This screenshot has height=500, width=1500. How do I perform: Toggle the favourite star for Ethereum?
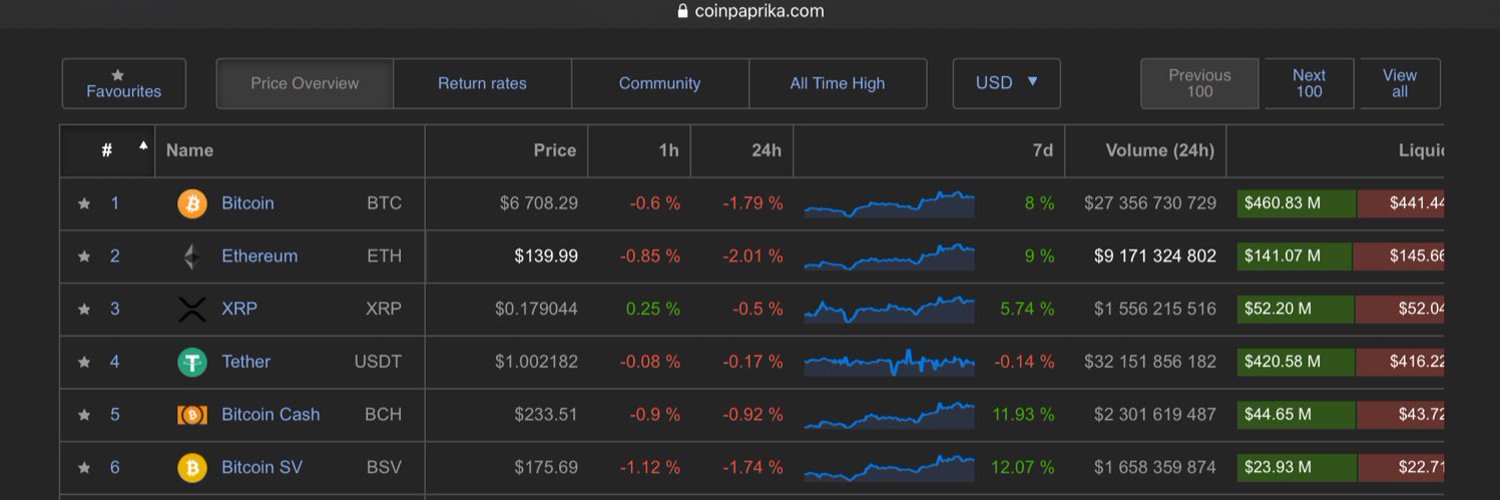tap(84, 257)
